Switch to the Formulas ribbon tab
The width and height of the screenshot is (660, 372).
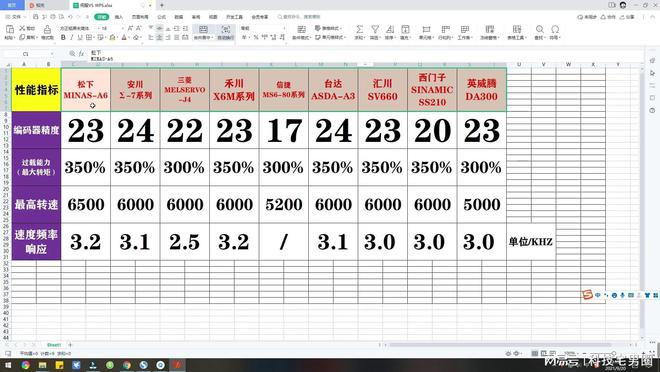(x=162, y=17)
